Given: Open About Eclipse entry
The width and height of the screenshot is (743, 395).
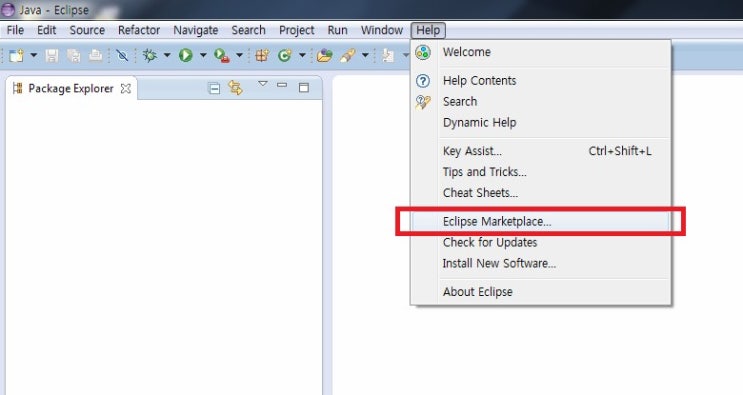Looking at the screenshot, I should click(541, 292).
